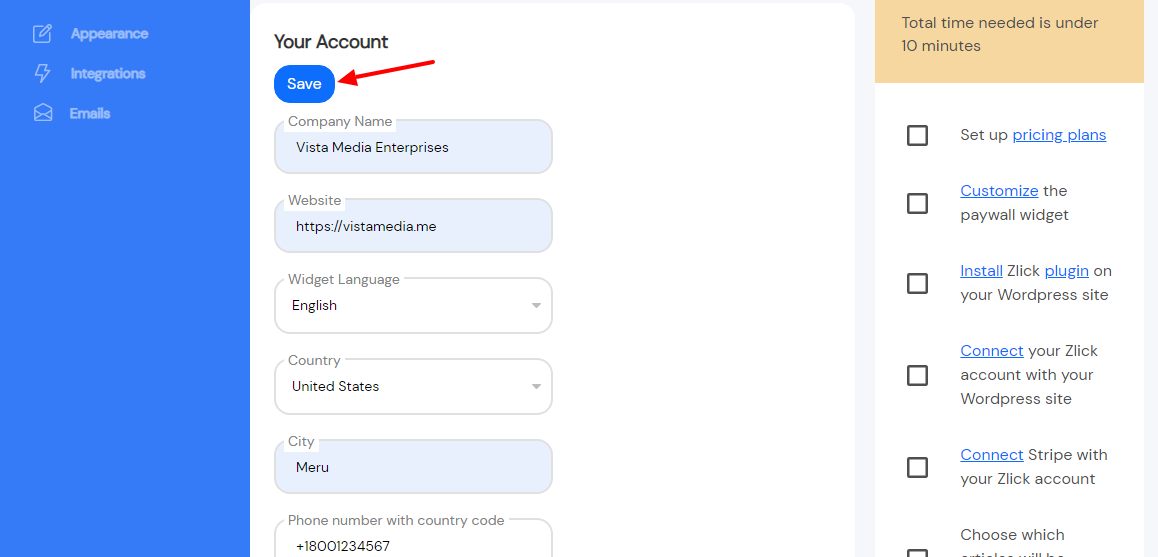Select the City field containing Meru
This screenshot has width=1158, height=557.
tap(413, 467)
